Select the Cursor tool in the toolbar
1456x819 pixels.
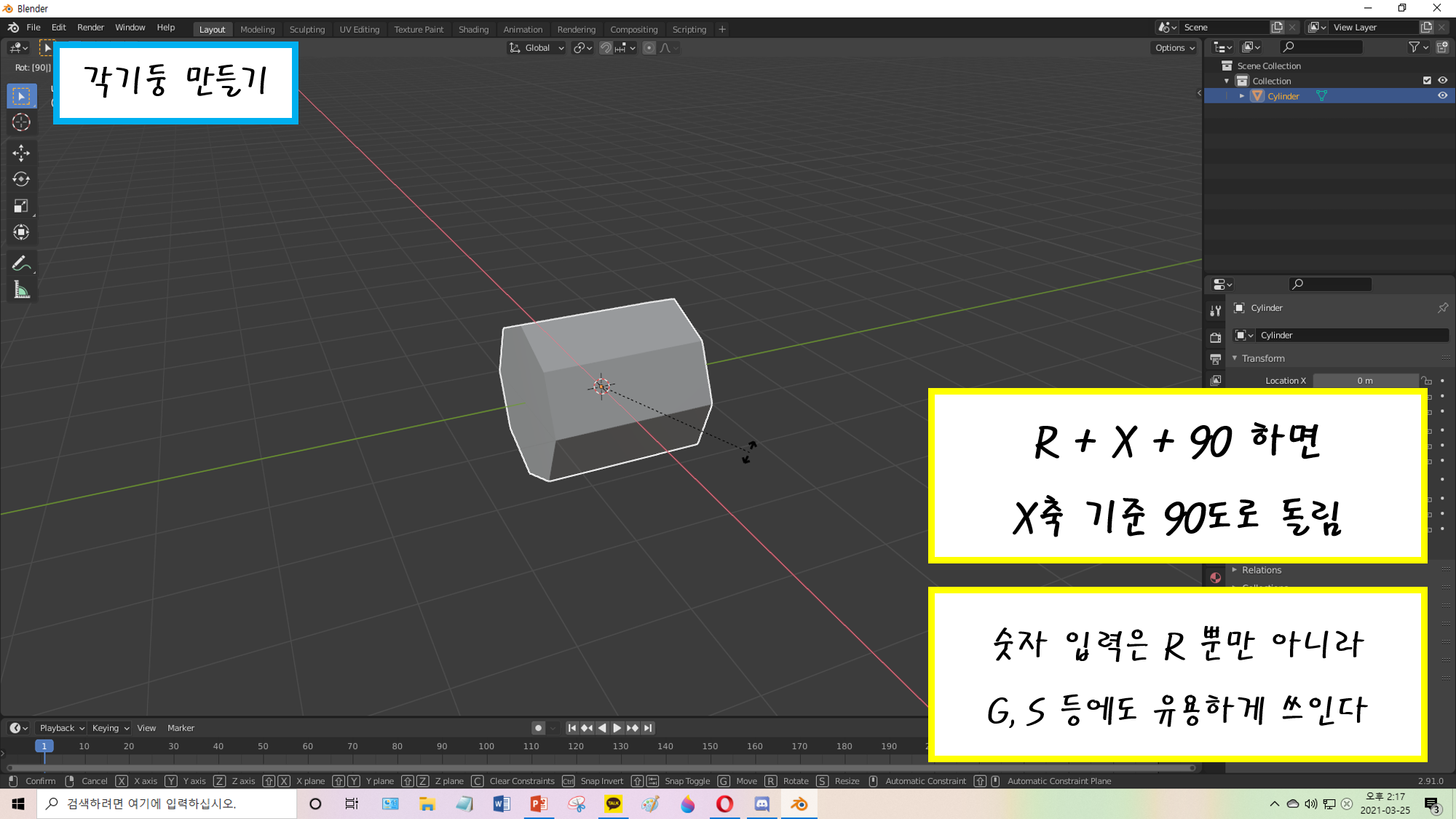[x=21, y=122]
